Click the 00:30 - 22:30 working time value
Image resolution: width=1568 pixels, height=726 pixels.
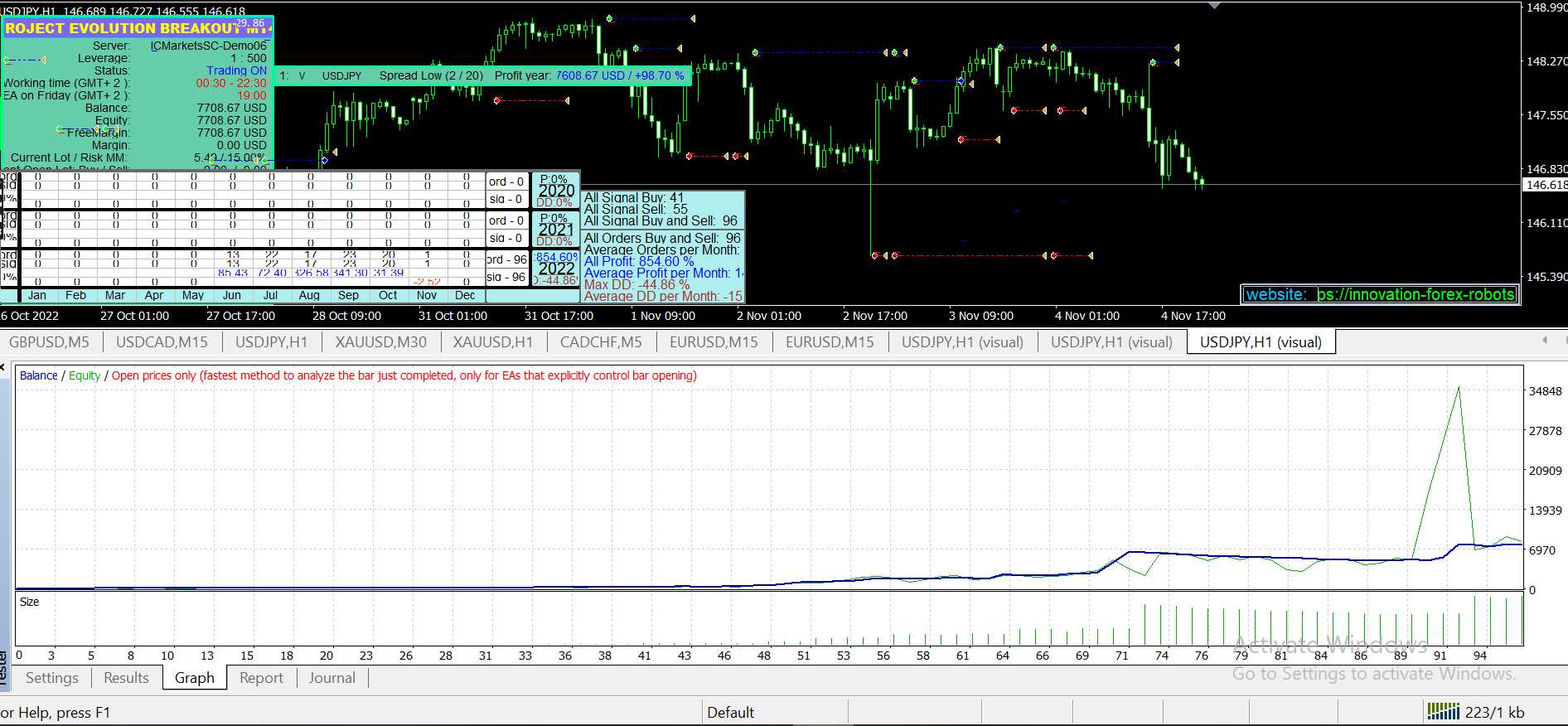231,83
